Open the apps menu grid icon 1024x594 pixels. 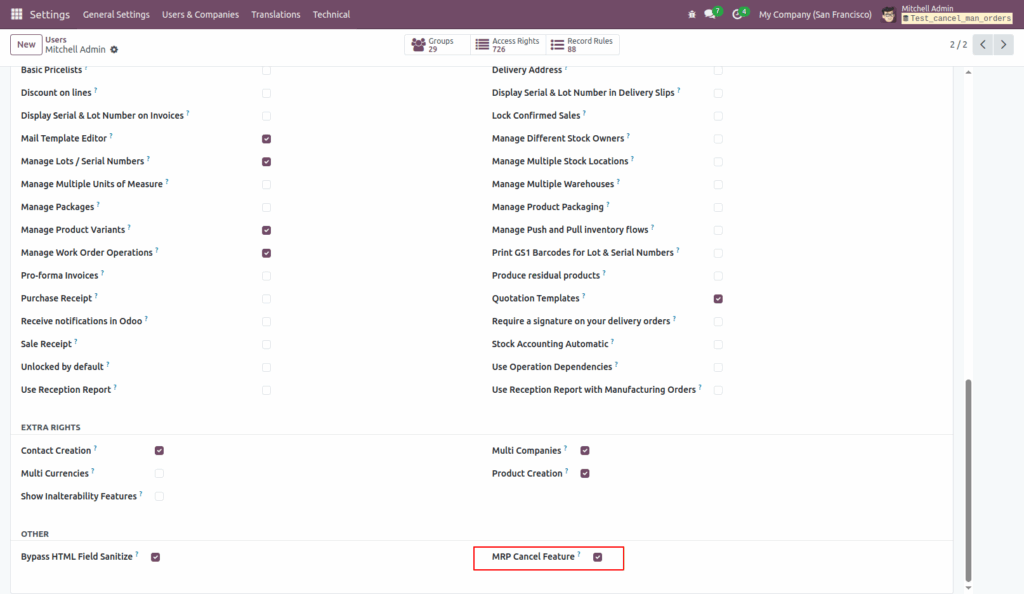click(14, 15)
